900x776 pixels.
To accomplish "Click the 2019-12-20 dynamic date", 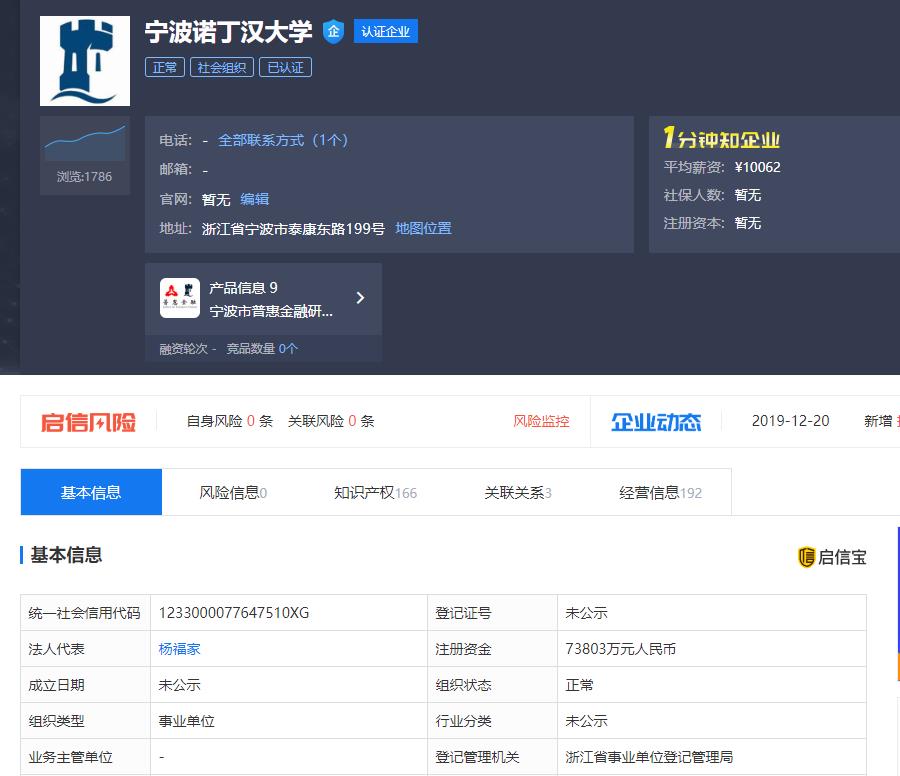I will point(790,421).
